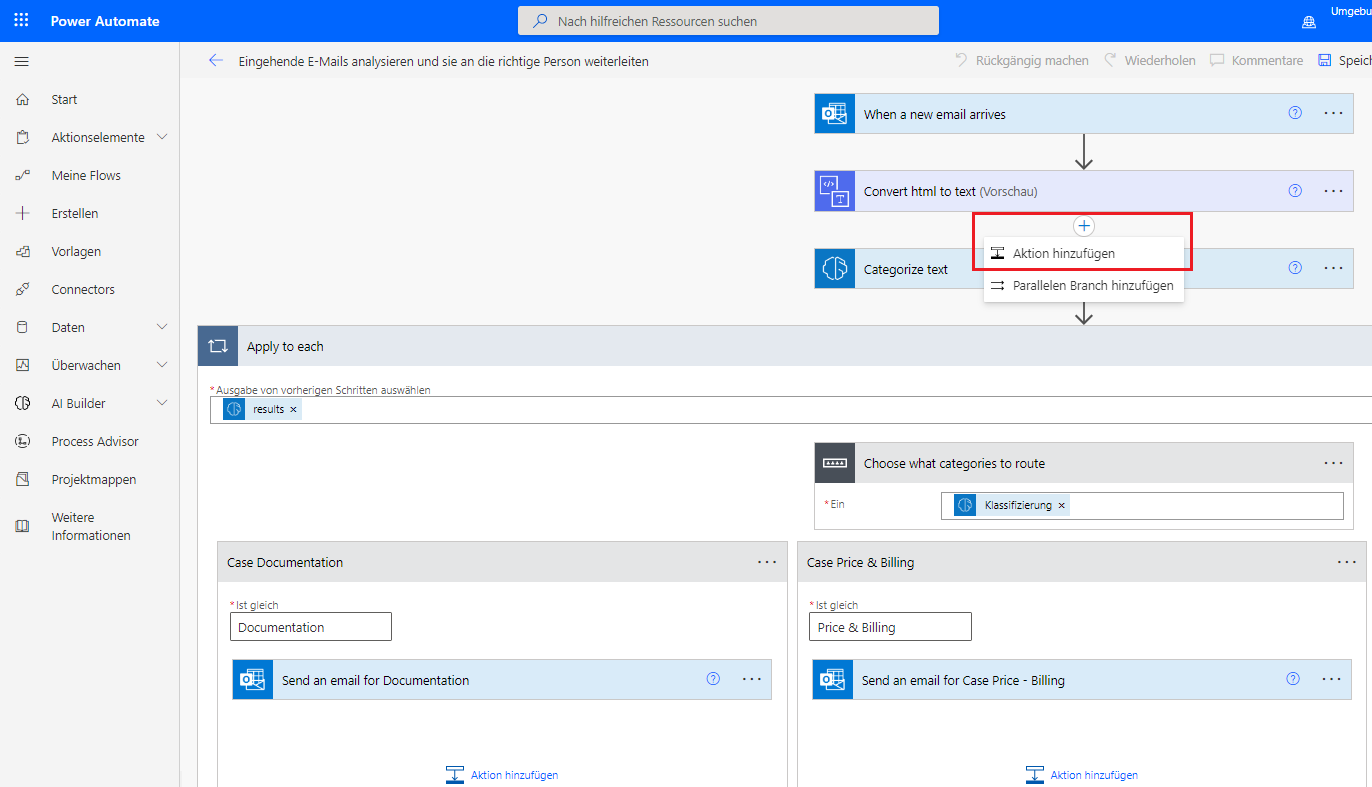Click Rückgängig machen in the toolbar

[x=1022, y=60]
